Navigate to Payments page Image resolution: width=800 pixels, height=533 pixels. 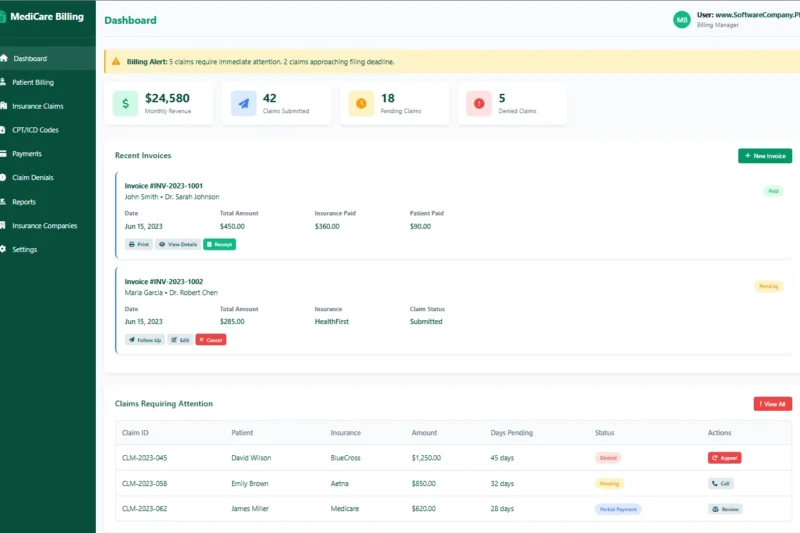tap(47, 154)
